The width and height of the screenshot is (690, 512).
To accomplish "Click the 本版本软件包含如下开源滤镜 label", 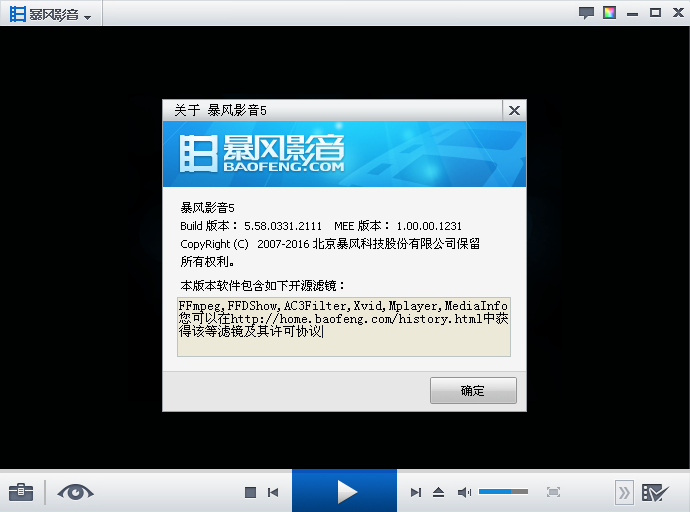I will click(x=263, y=285).
